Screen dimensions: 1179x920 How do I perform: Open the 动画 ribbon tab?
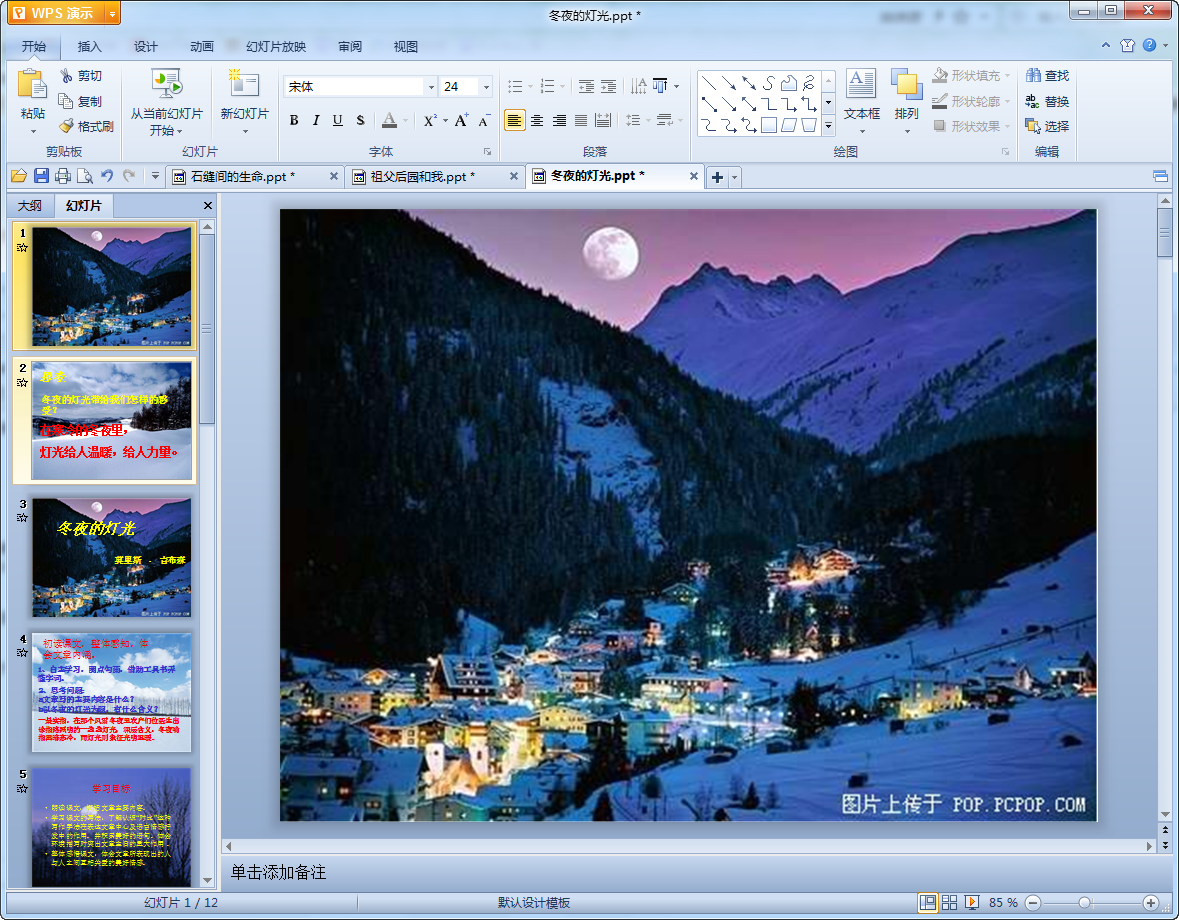202,47
